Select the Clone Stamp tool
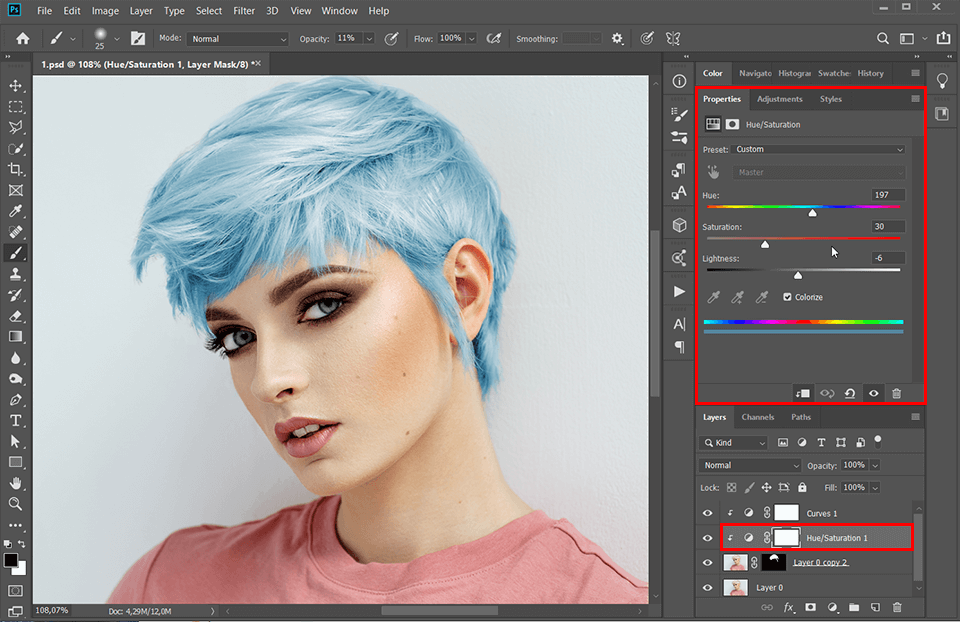Image resolution: width=960 pixels, height=622 pixels. (x=15, y=273)
